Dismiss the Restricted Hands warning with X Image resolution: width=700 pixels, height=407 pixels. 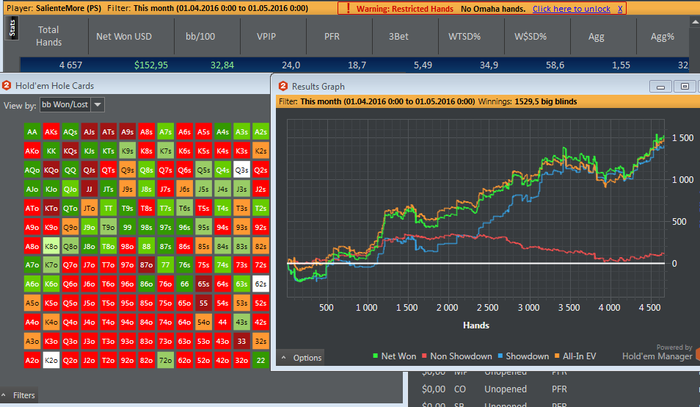point(620,8)
